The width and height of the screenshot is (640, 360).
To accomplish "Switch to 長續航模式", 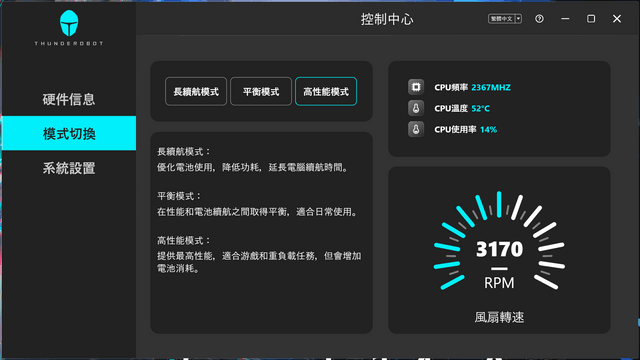I will click(196, 91).
